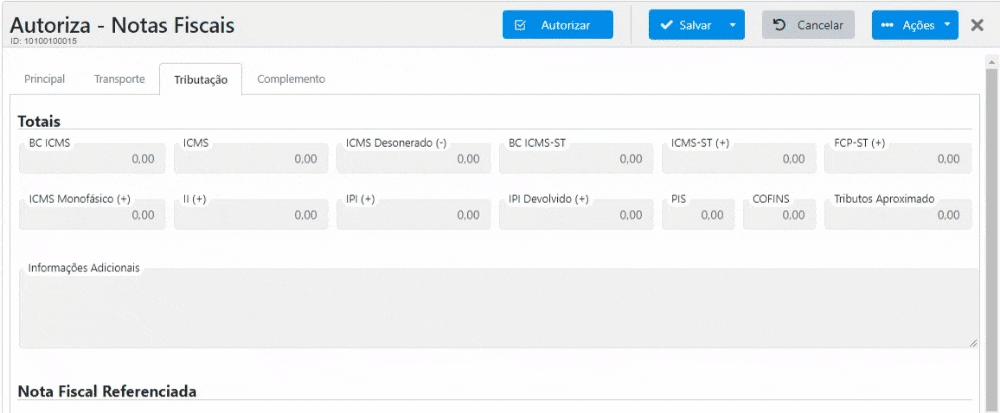The width and height of the screenshot is (1000, 413).
Task: Click the checkmark icon on Autorizar
Action: (x=520, y=25)
